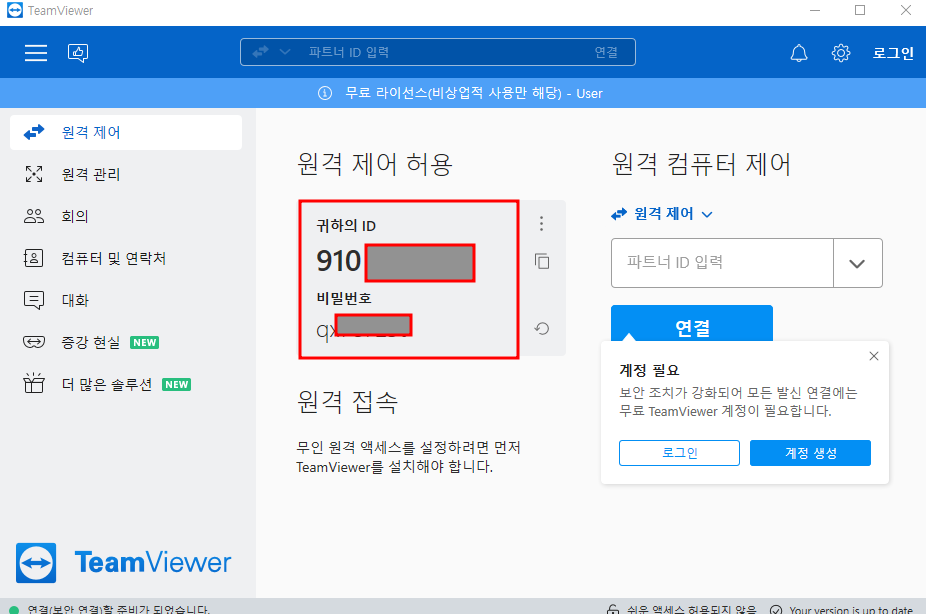The height and width of the screenshot is (614, 926).
Task: Open the three-dot options for your ID
Action: [542, 223]
